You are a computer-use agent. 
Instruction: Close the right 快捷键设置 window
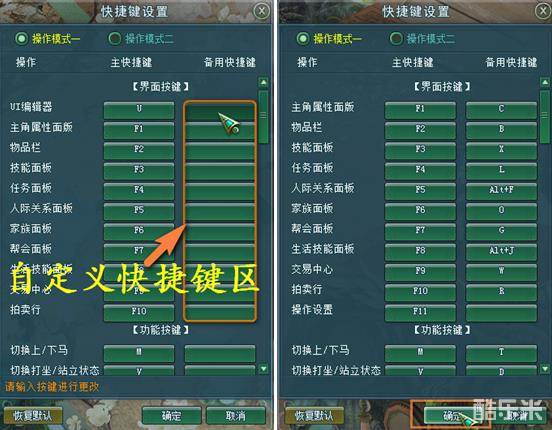coord(544,11)
